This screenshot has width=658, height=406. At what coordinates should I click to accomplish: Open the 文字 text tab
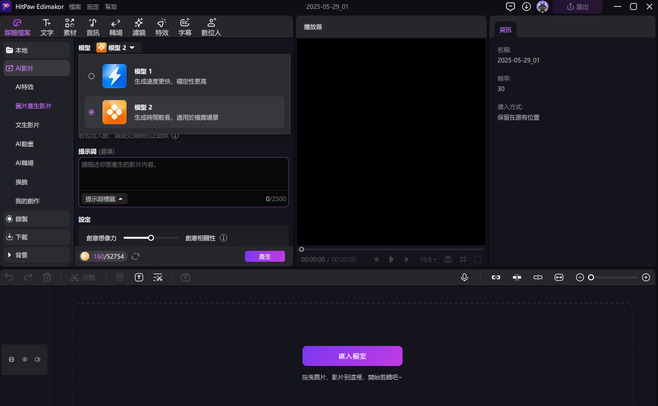[x=47, y=27]
